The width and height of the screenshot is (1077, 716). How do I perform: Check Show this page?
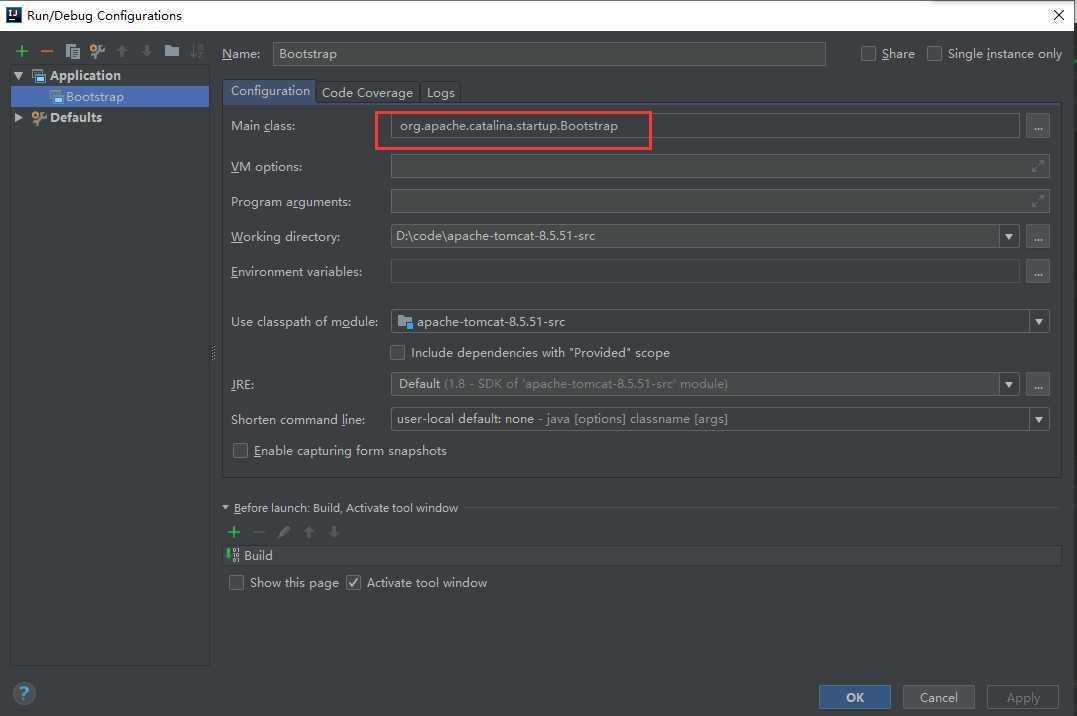coord(236,583)
